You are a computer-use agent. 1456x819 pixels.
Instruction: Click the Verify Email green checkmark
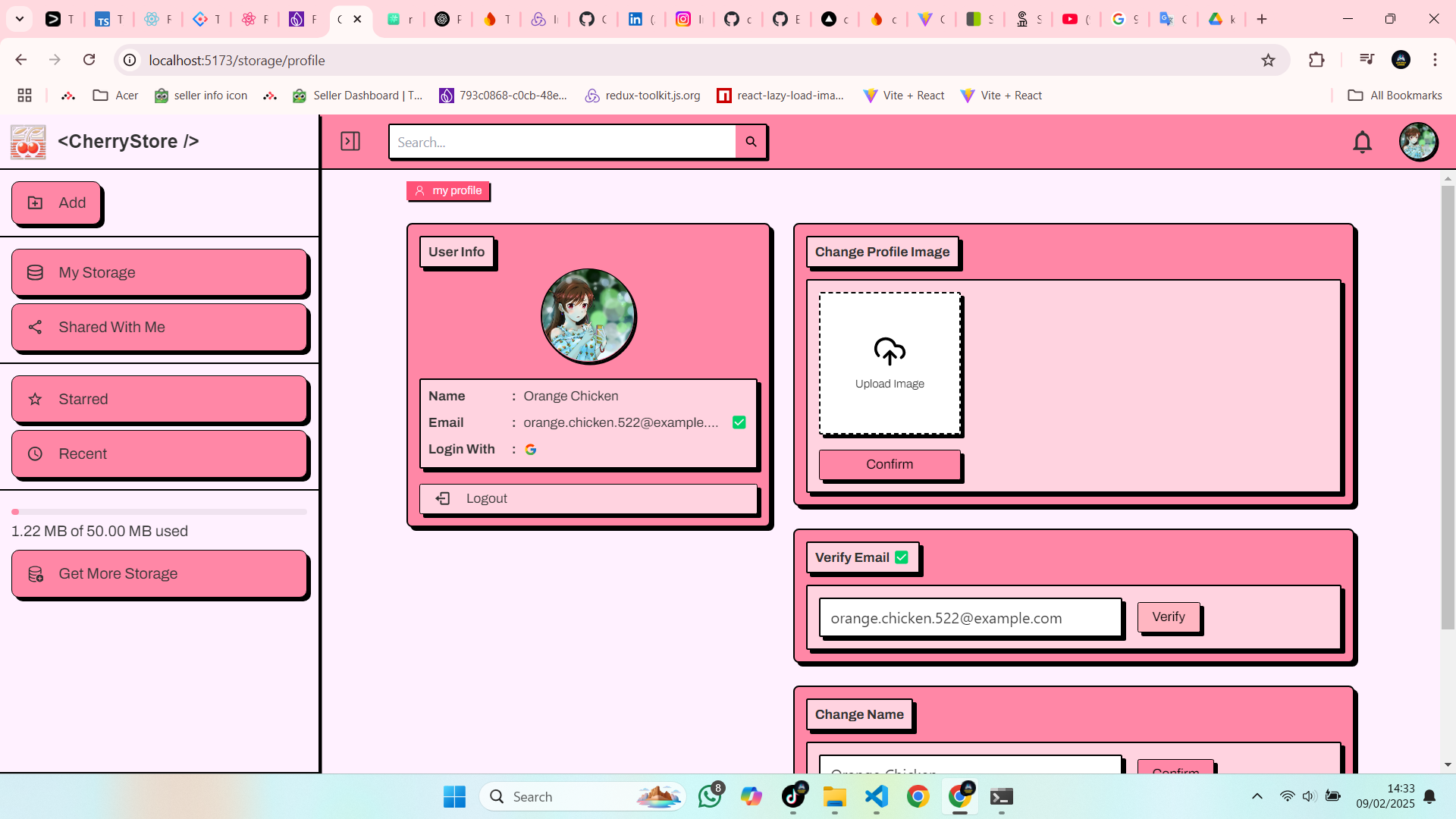902,557
